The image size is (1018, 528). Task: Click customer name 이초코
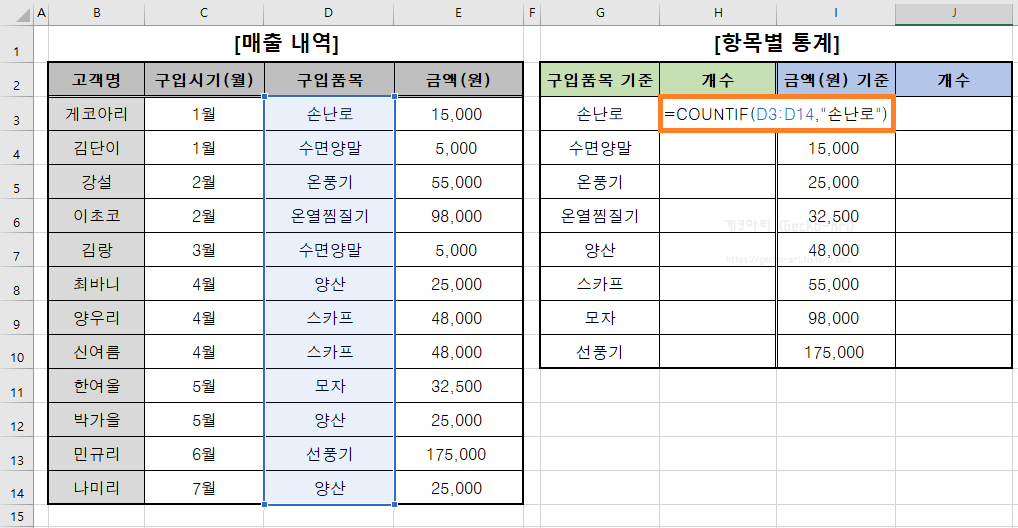tap(97, 216)
